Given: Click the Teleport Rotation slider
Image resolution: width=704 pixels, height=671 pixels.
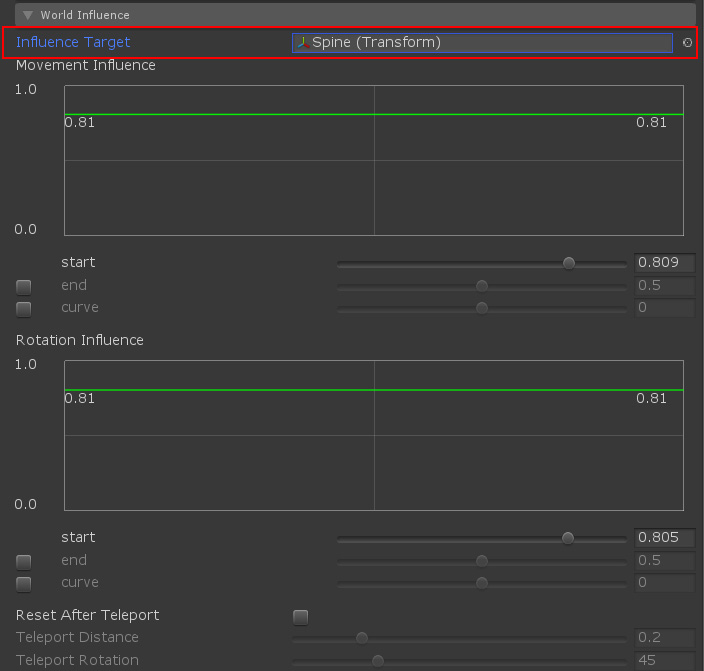Looking at the screenshot, I should point(459,661).
